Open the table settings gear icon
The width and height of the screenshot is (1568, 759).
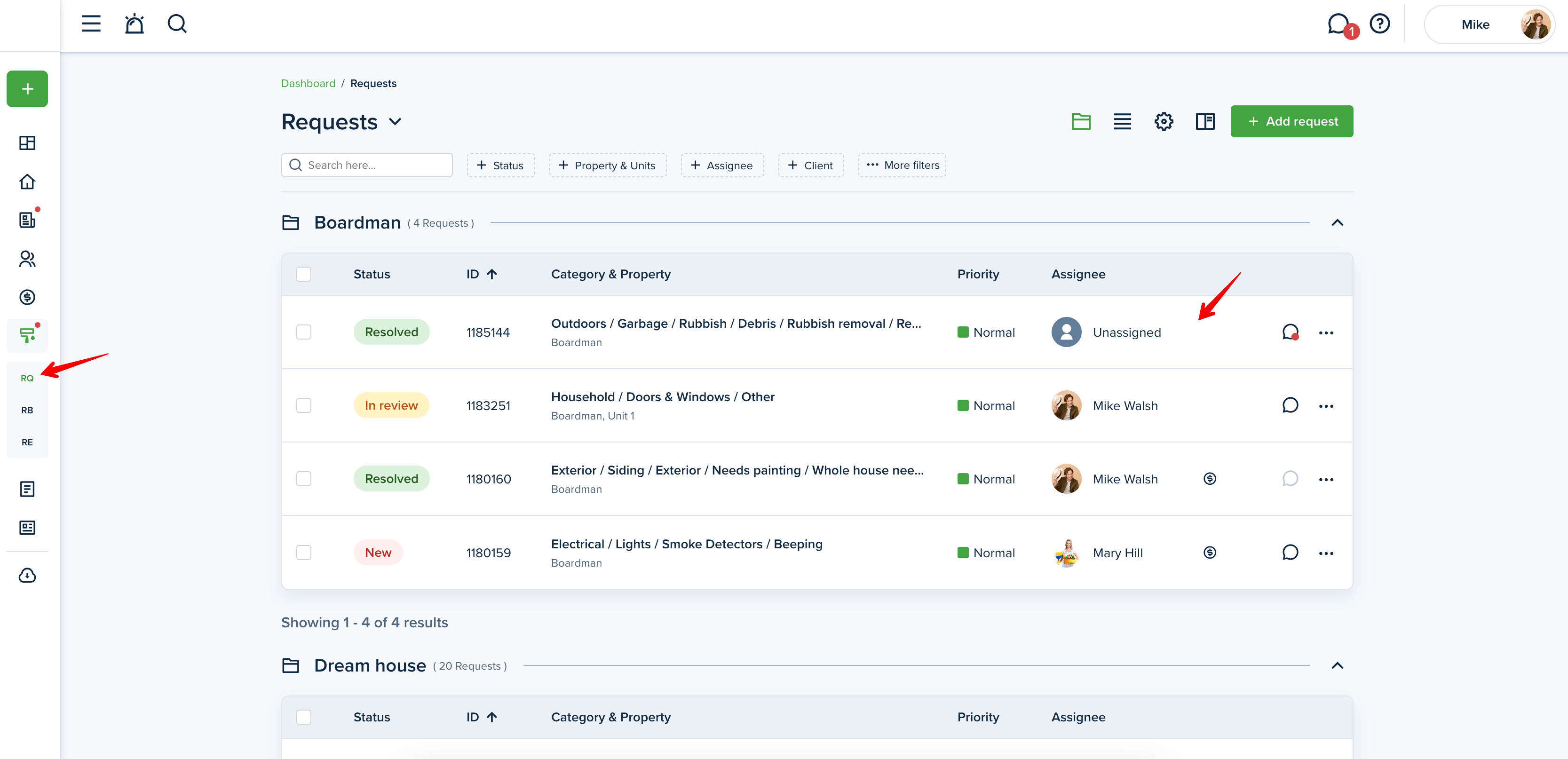[x=1163, y=121]
